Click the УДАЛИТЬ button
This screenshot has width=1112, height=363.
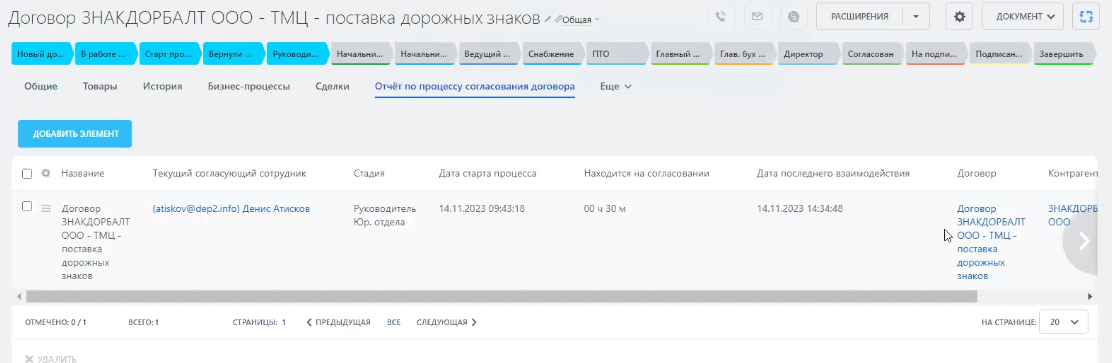coord(51,359)
